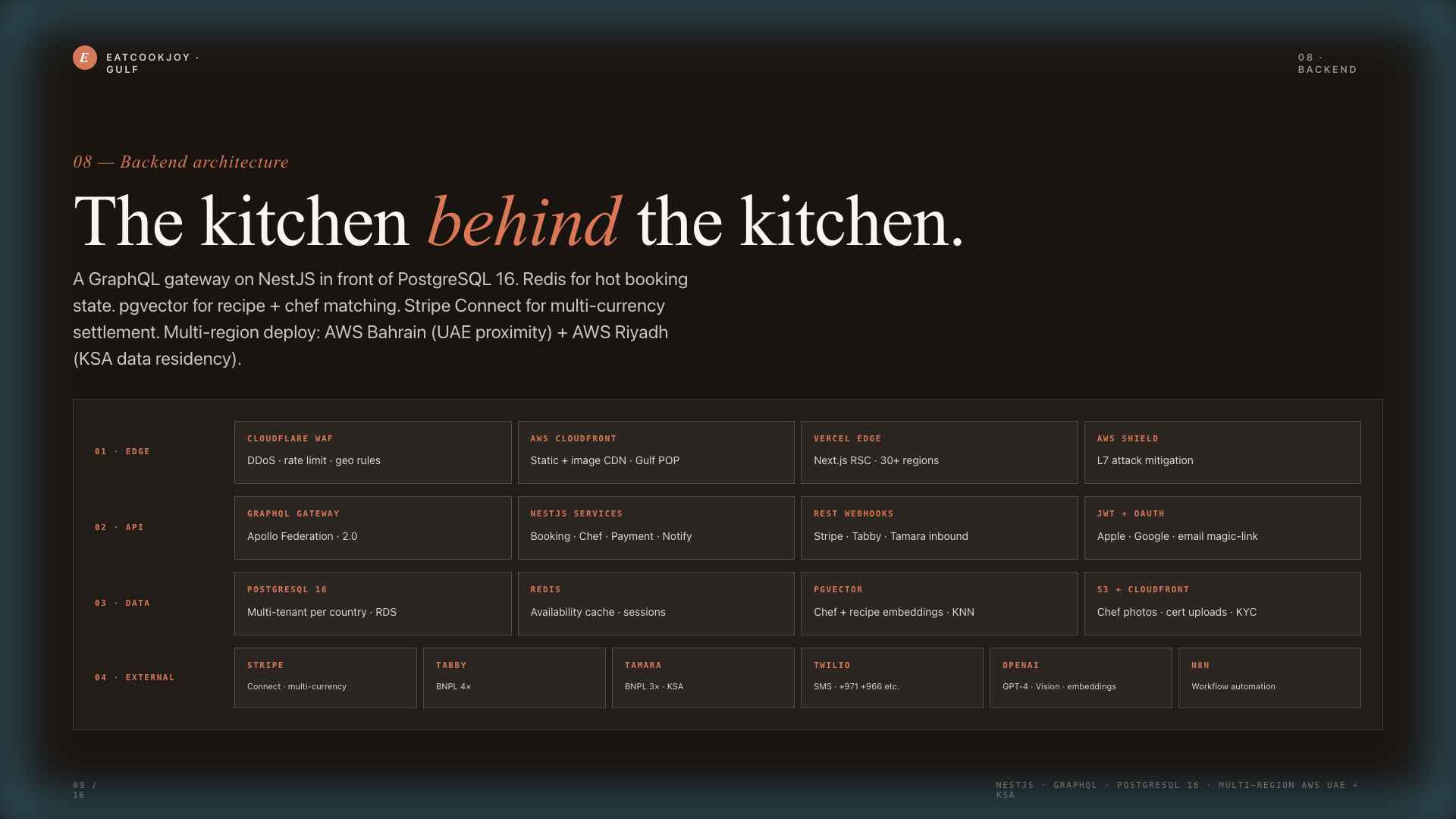Click the OpenAI GPT-4 card
The width and height of the screenshot is (1456, 819).
point(1081,678)
